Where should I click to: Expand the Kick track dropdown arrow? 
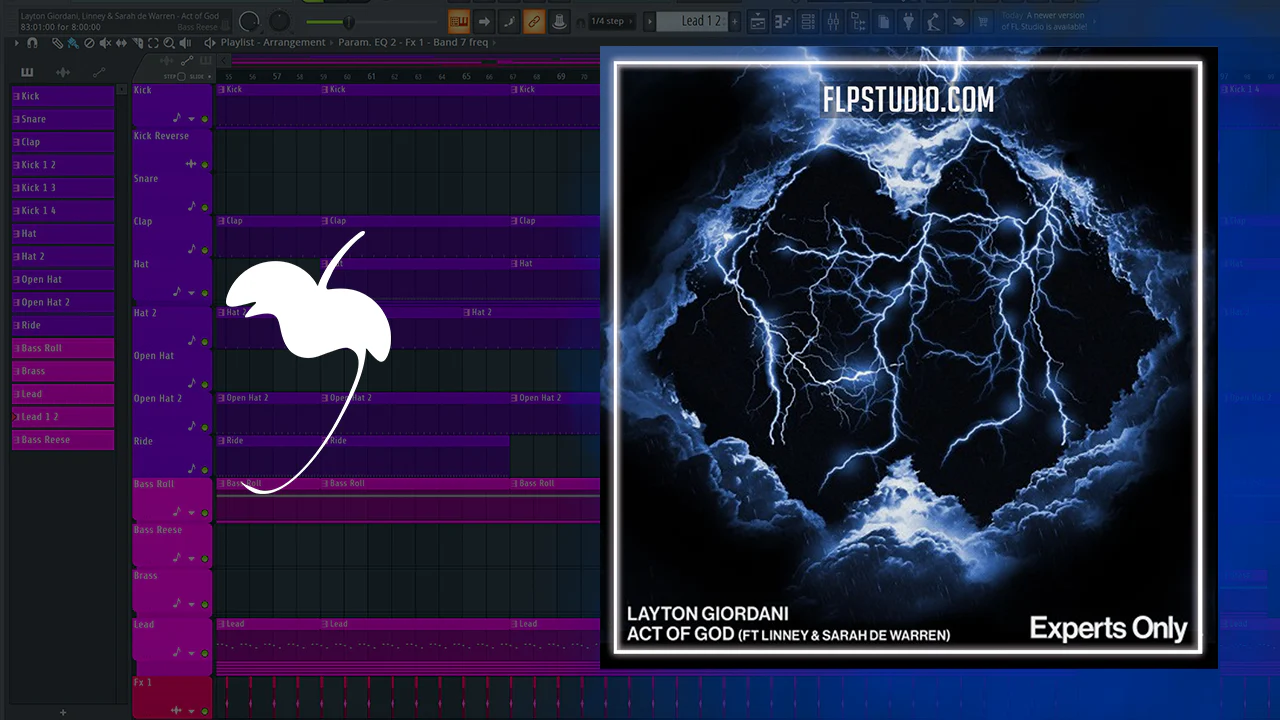192,119
